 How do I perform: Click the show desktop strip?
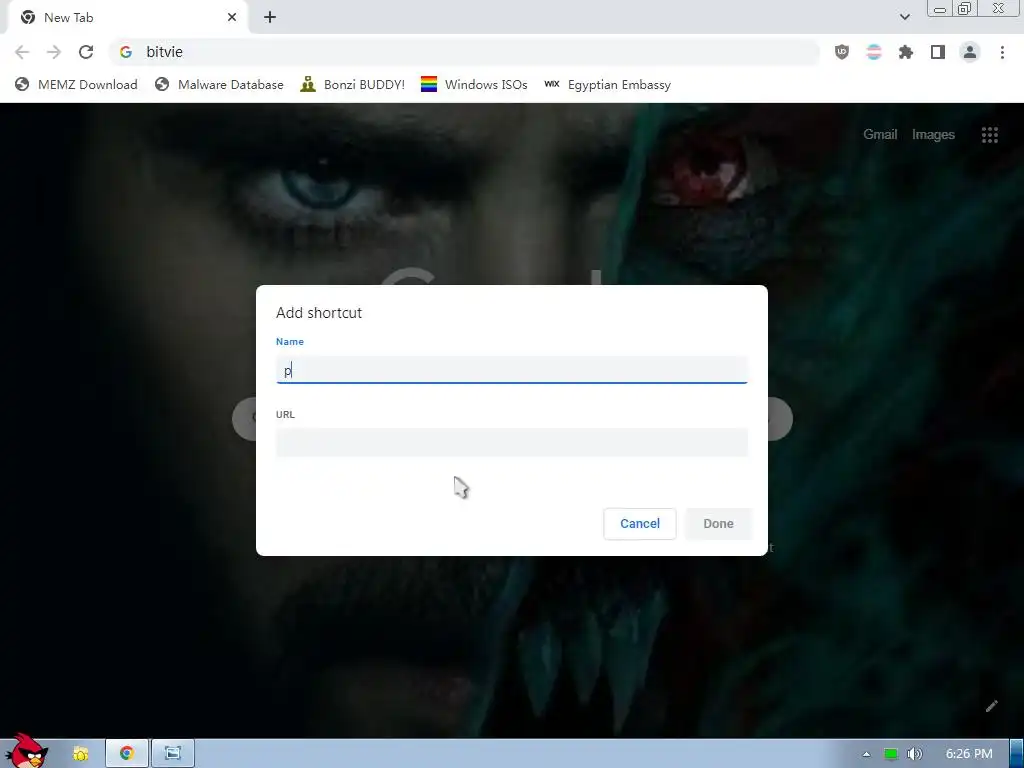coord(1017,754)
